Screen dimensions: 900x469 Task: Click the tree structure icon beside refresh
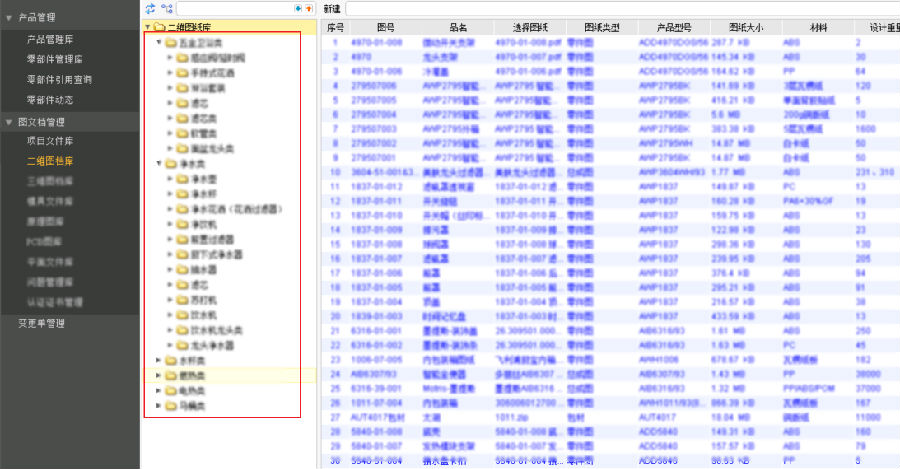click(x=167, y=8)
